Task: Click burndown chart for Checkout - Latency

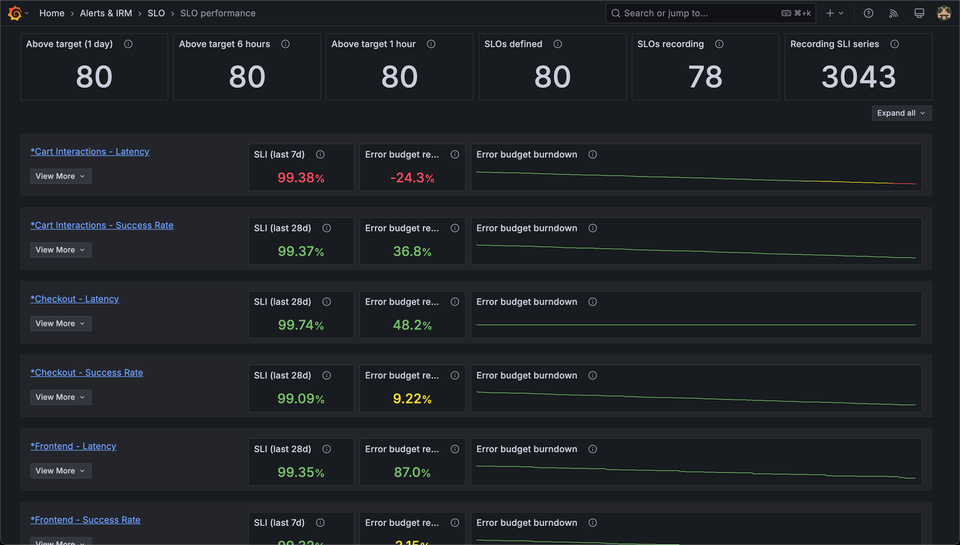Action: [696, 324]
